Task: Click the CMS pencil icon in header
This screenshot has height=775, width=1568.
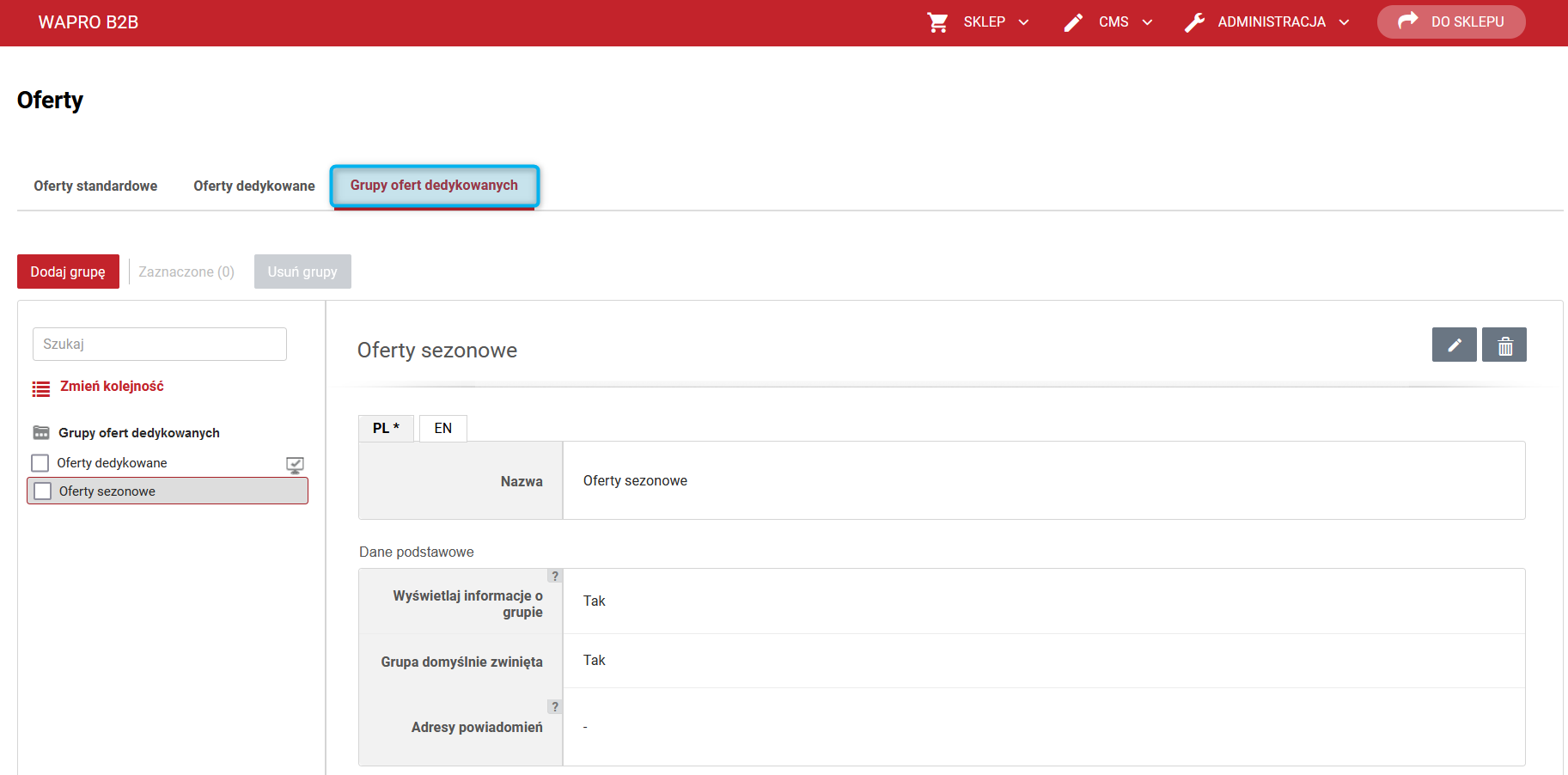Action: point(1073,22)
